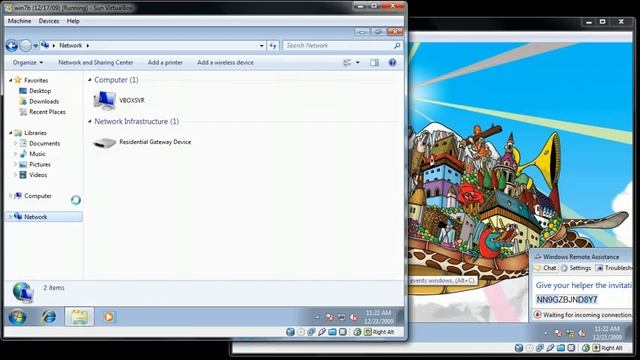Image resolution: width=640 pixels, height=360 pixels.
Task: Open recent pages dropdown beside forward arrow
Action: coord(36,46)
